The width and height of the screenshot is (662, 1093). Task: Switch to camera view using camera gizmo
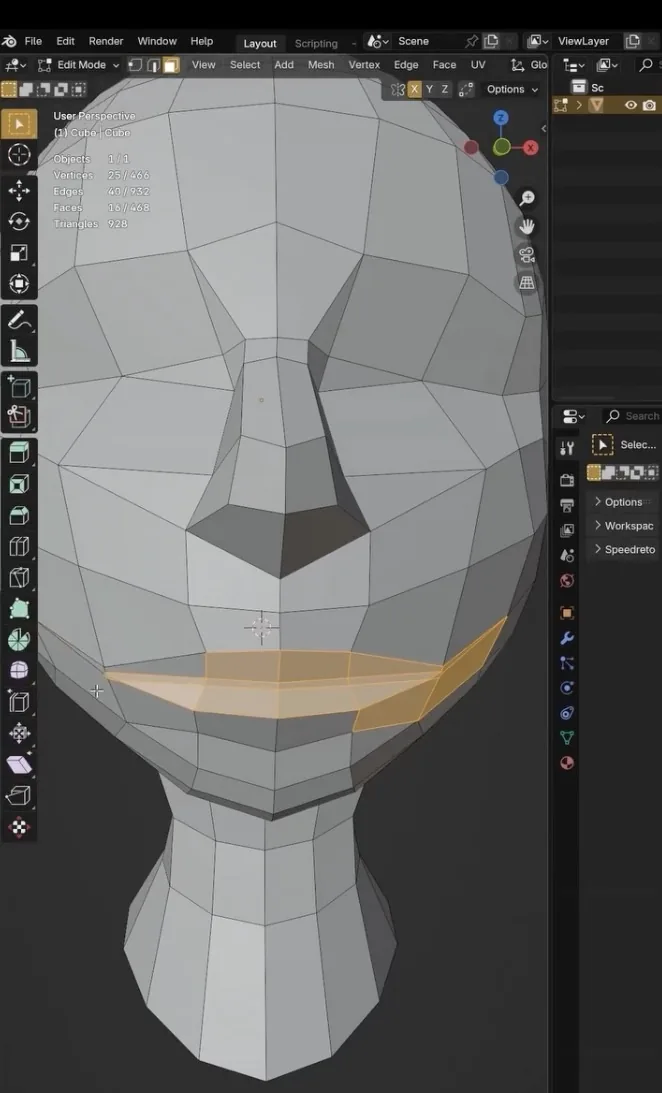[x=528, y=254]
